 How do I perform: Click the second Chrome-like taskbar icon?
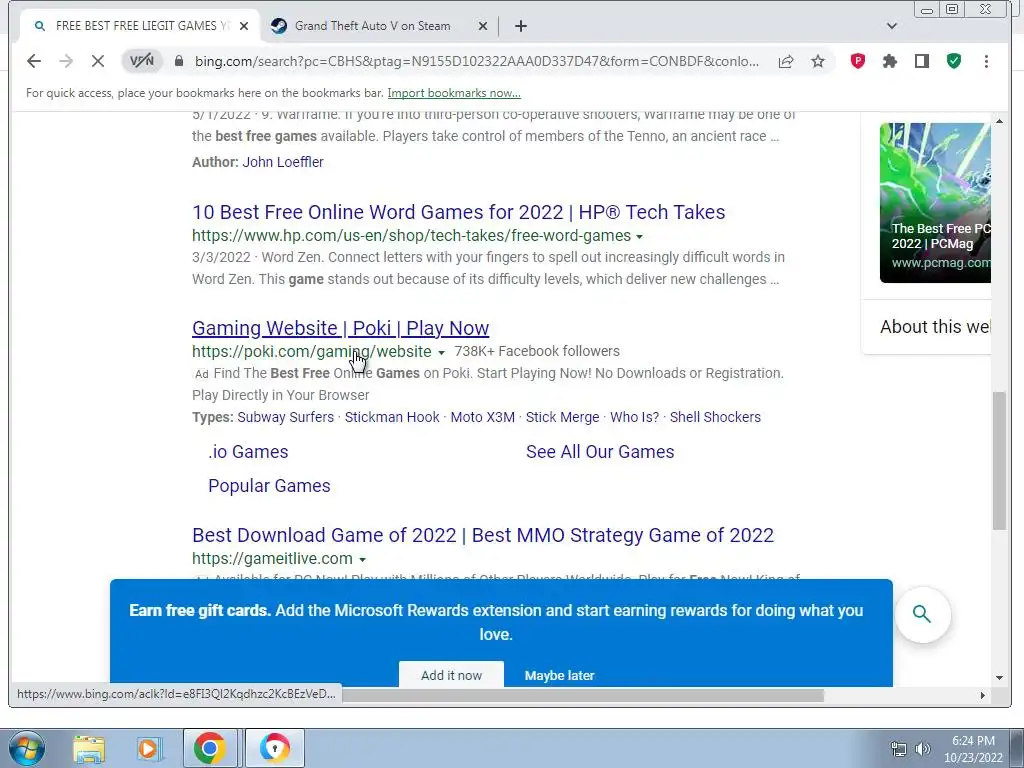click(275, 748)
